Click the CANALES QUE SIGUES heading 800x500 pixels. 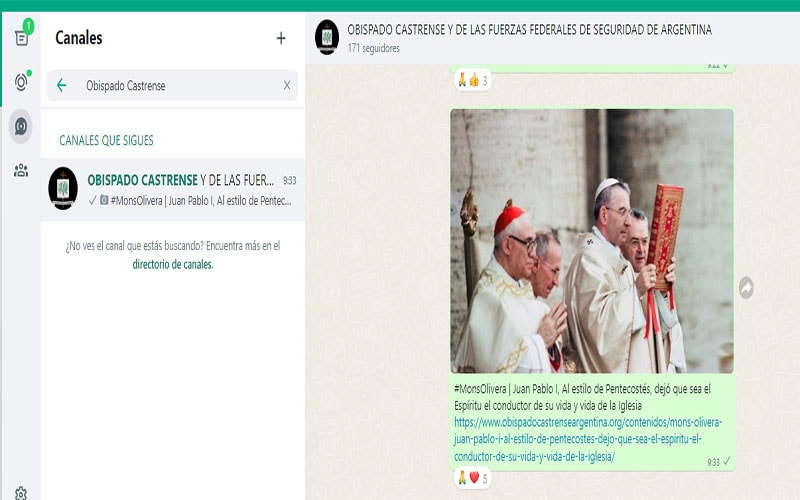[106, 140]
